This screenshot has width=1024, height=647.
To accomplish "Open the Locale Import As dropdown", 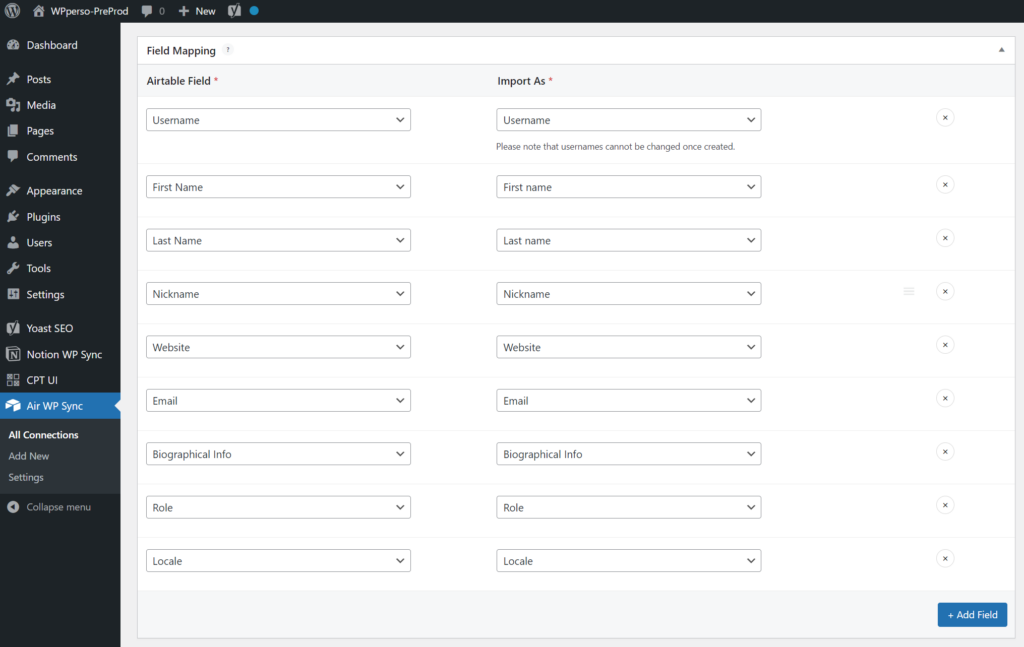I will (629, 561).
